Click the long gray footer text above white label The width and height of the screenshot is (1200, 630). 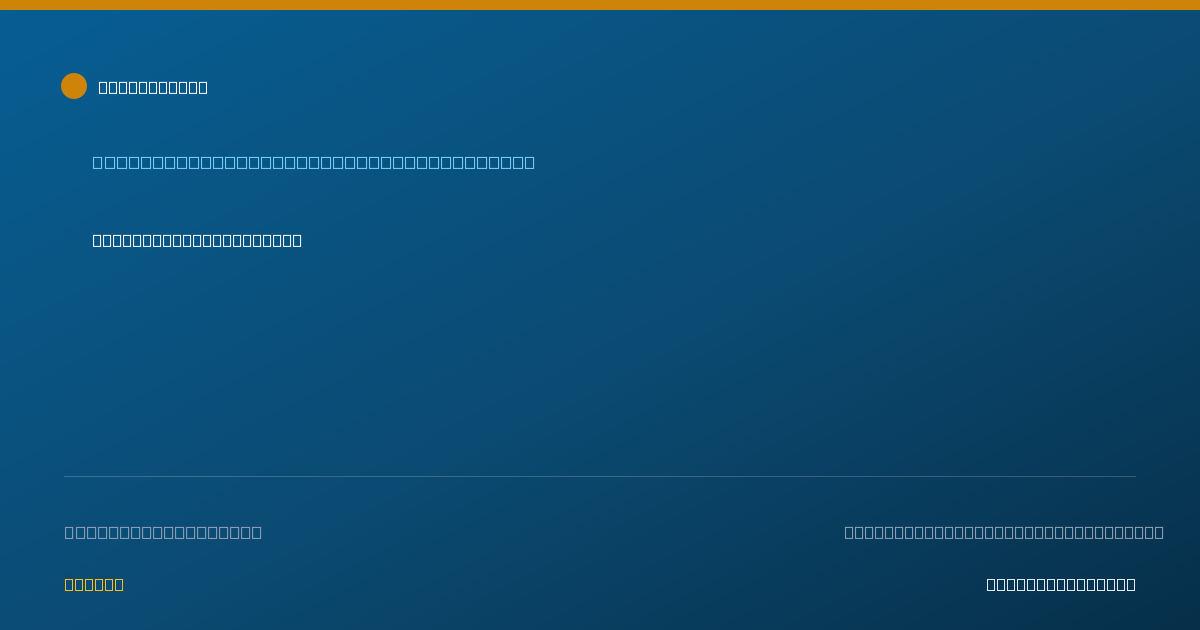tap(1004, 532)
